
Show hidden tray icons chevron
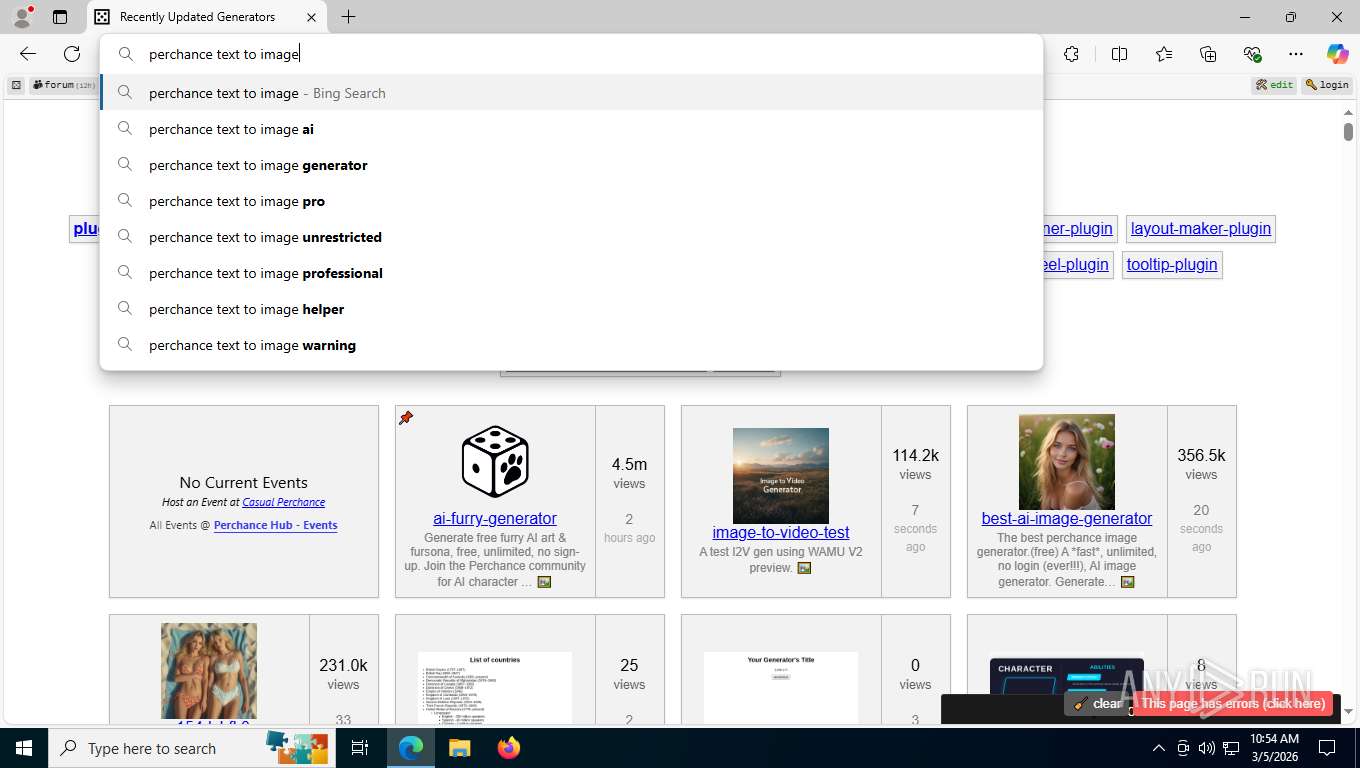1159,748
